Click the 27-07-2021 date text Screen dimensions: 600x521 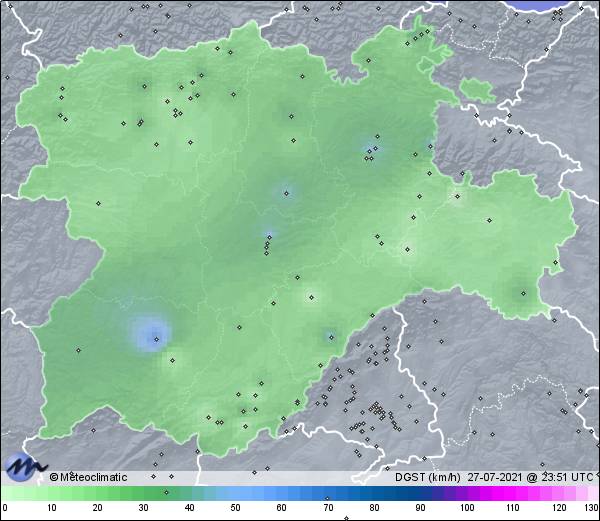click(x=495, y=477)
